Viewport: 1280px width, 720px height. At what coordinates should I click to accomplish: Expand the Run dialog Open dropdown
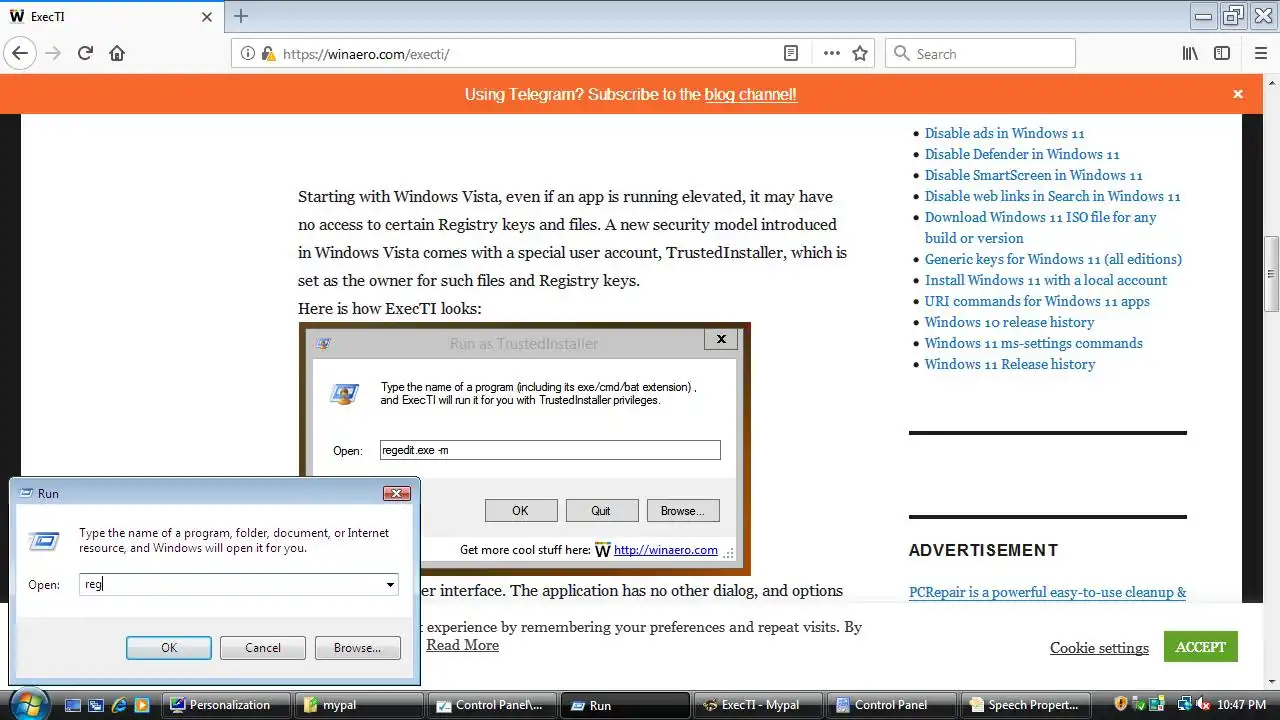click(x=390, y=585)
